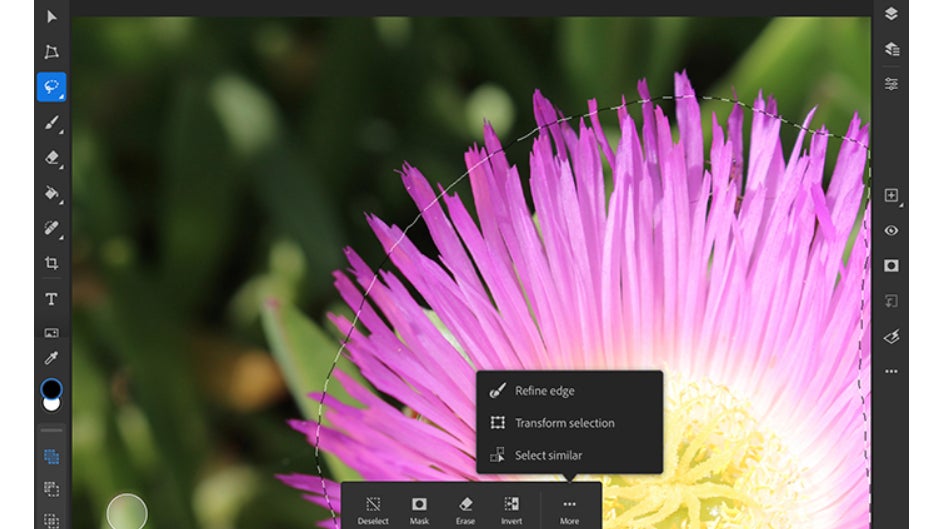The height and width of the screenshot is (529, 940).
Task: Toggle layer visibility eye icon
Action: [891, 231]
